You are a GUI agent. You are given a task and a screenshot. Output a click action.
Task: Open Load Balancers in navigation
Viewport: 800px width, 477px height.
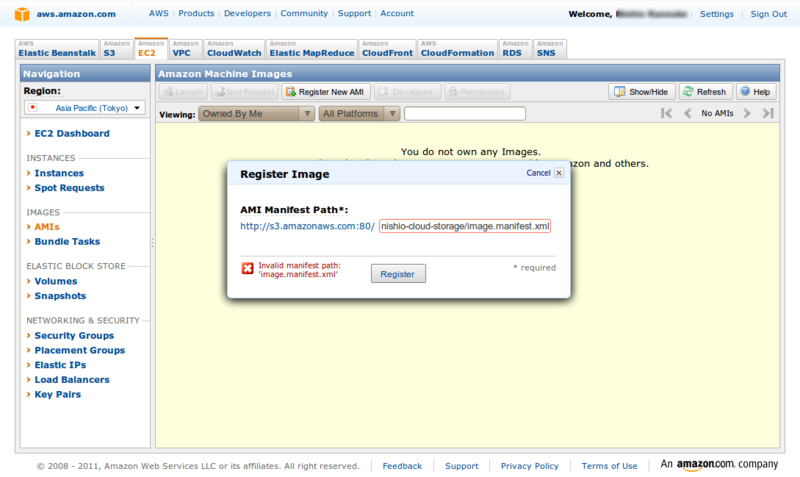point(72,380)
